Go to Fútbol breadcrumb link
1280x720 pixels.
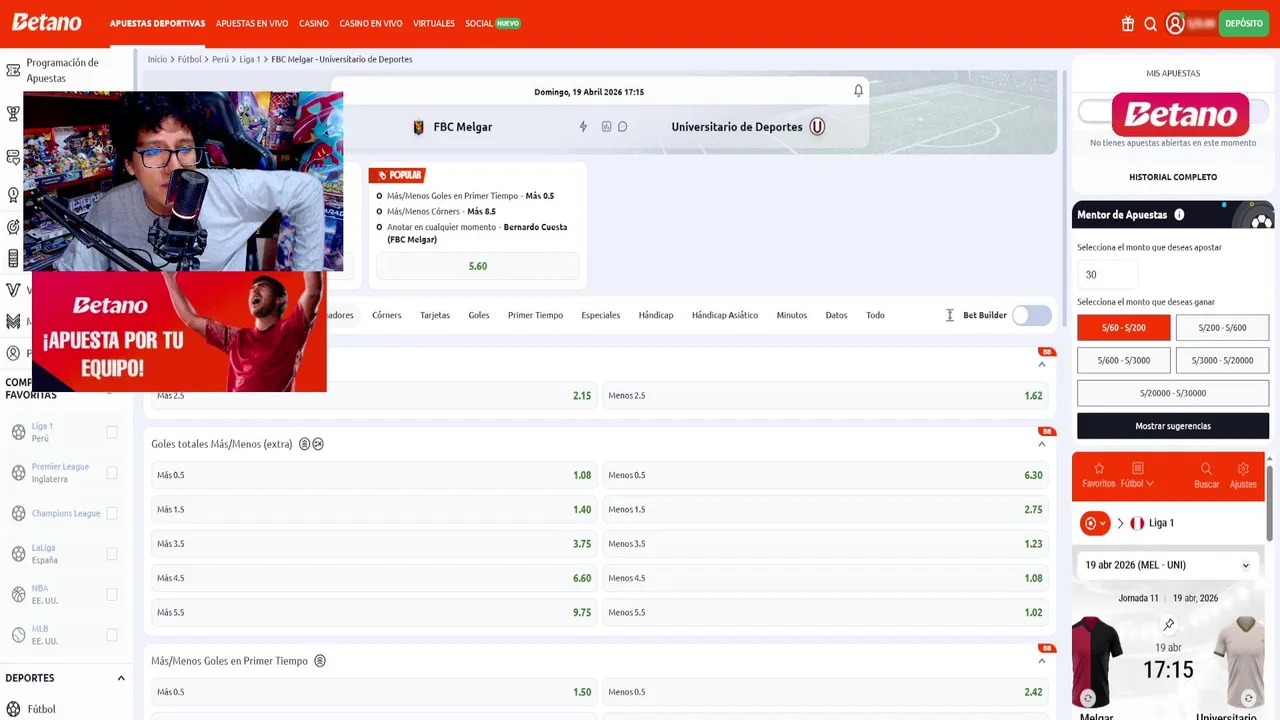190,59
